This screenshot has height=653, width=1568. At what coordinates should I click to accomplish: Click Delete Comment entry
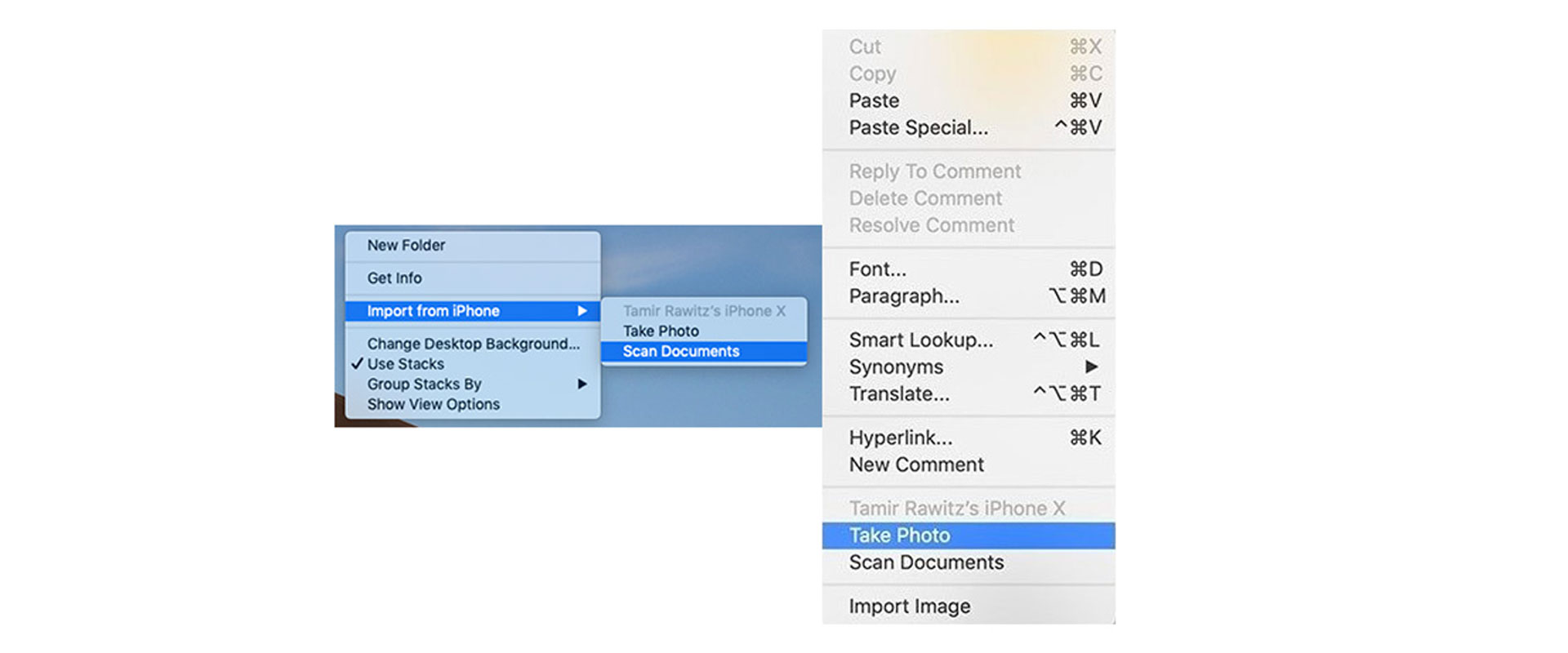click(x=969, y=198)
